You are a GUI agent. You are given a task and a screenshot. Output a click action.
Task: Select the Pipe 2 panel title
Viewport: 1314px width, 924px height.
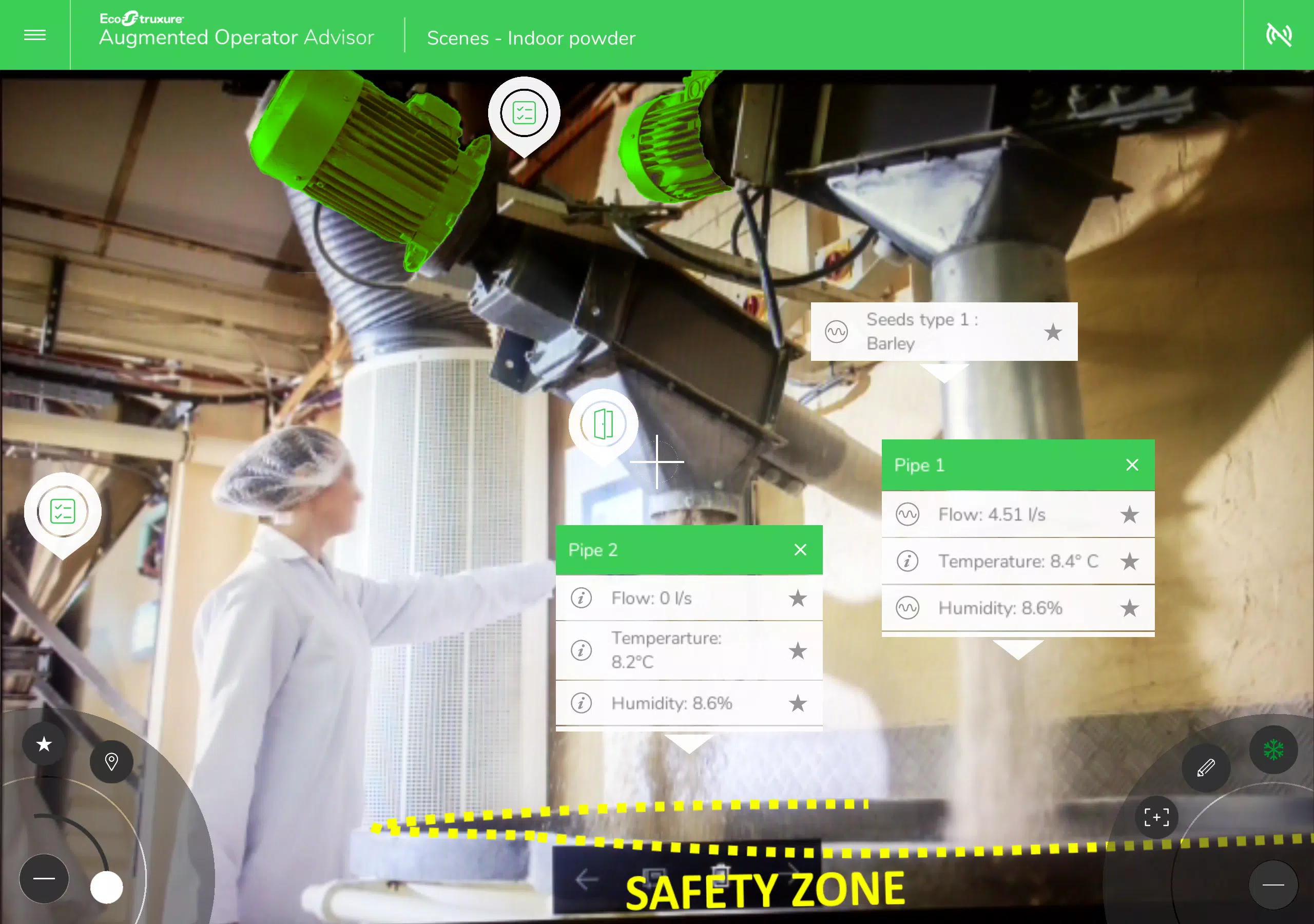point(592,550)
